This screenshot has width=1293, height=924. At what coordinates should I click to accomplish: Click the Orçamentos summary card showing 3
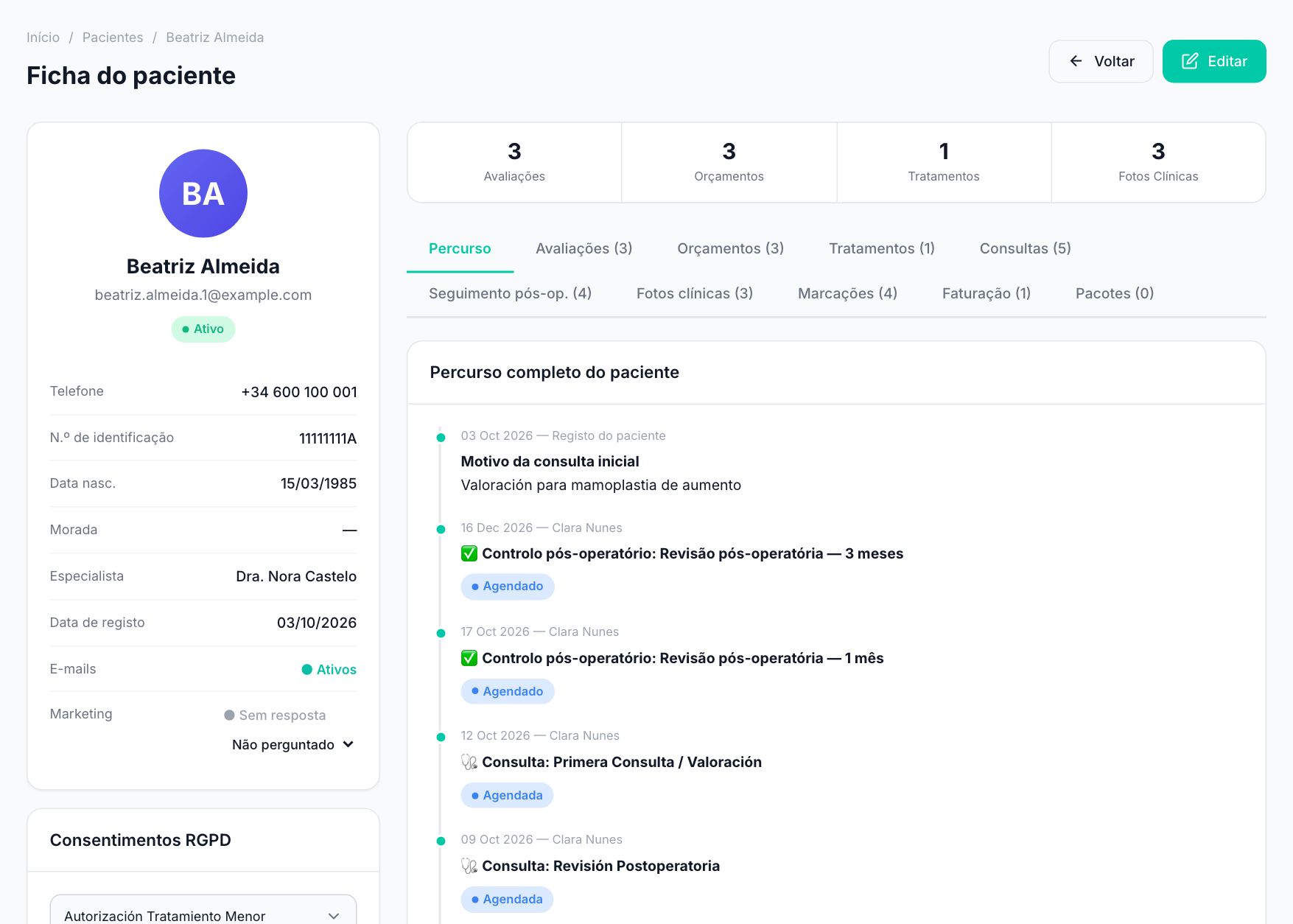click(x=729, y=163)
